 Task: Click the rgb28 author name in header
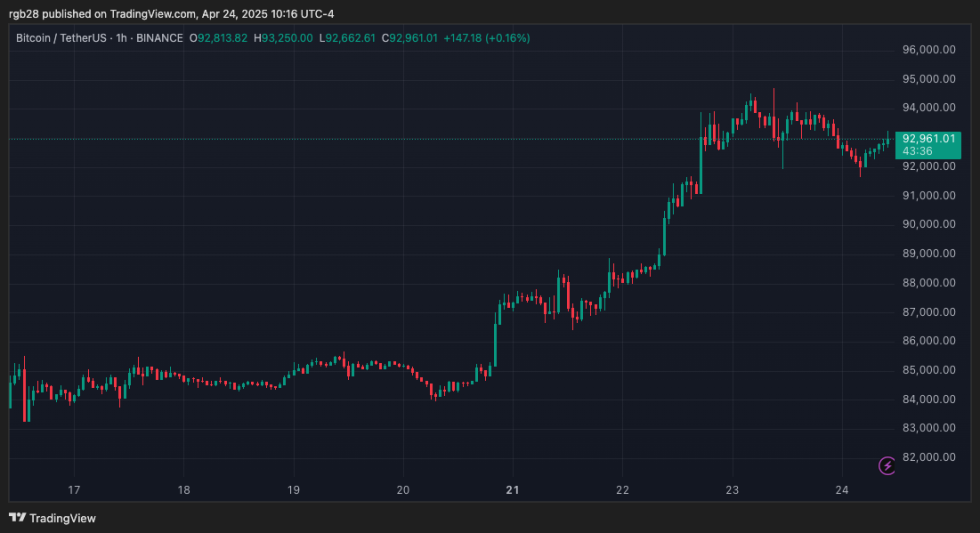(x=23, y=12)
